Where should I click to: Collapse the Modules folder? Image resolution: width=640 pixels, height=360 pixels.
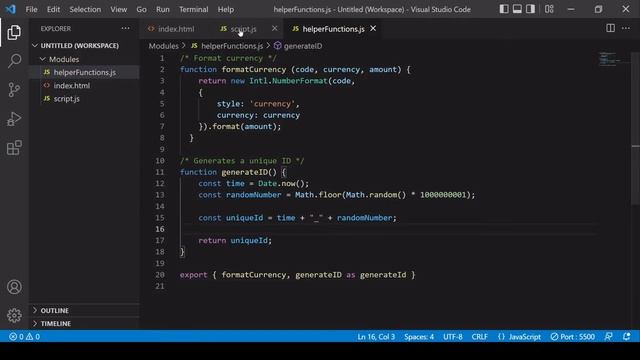click(64, 59)
